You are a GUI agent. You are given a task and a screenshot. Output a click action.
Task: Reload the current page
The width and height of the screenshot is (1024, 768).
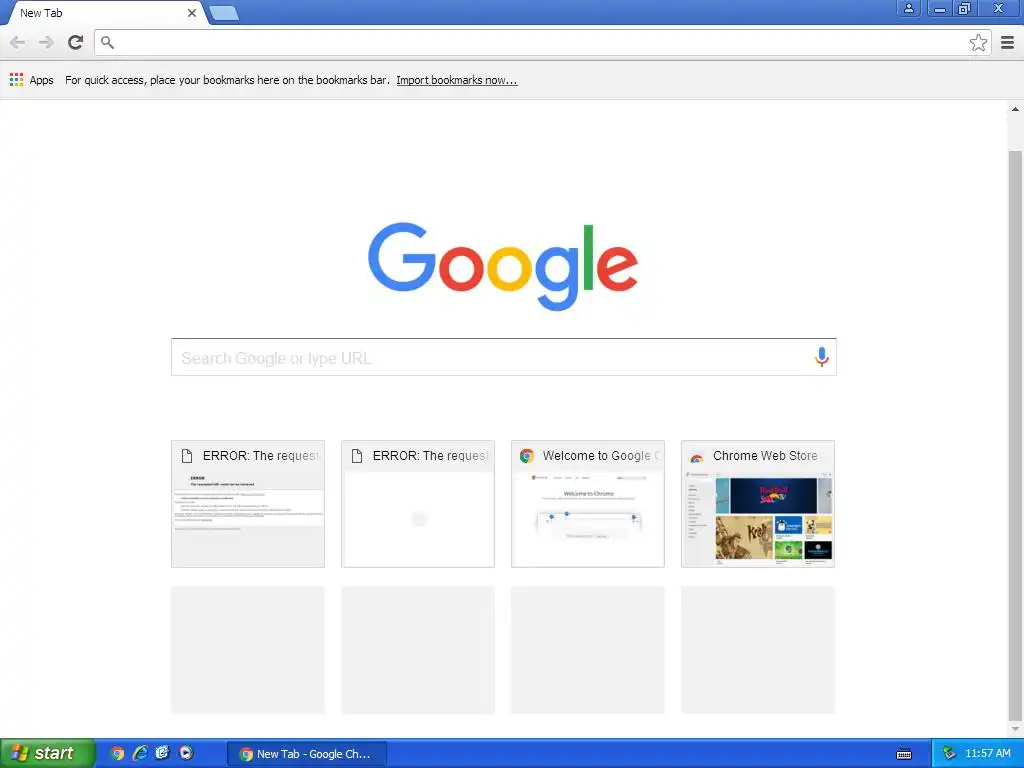[75, 42]
